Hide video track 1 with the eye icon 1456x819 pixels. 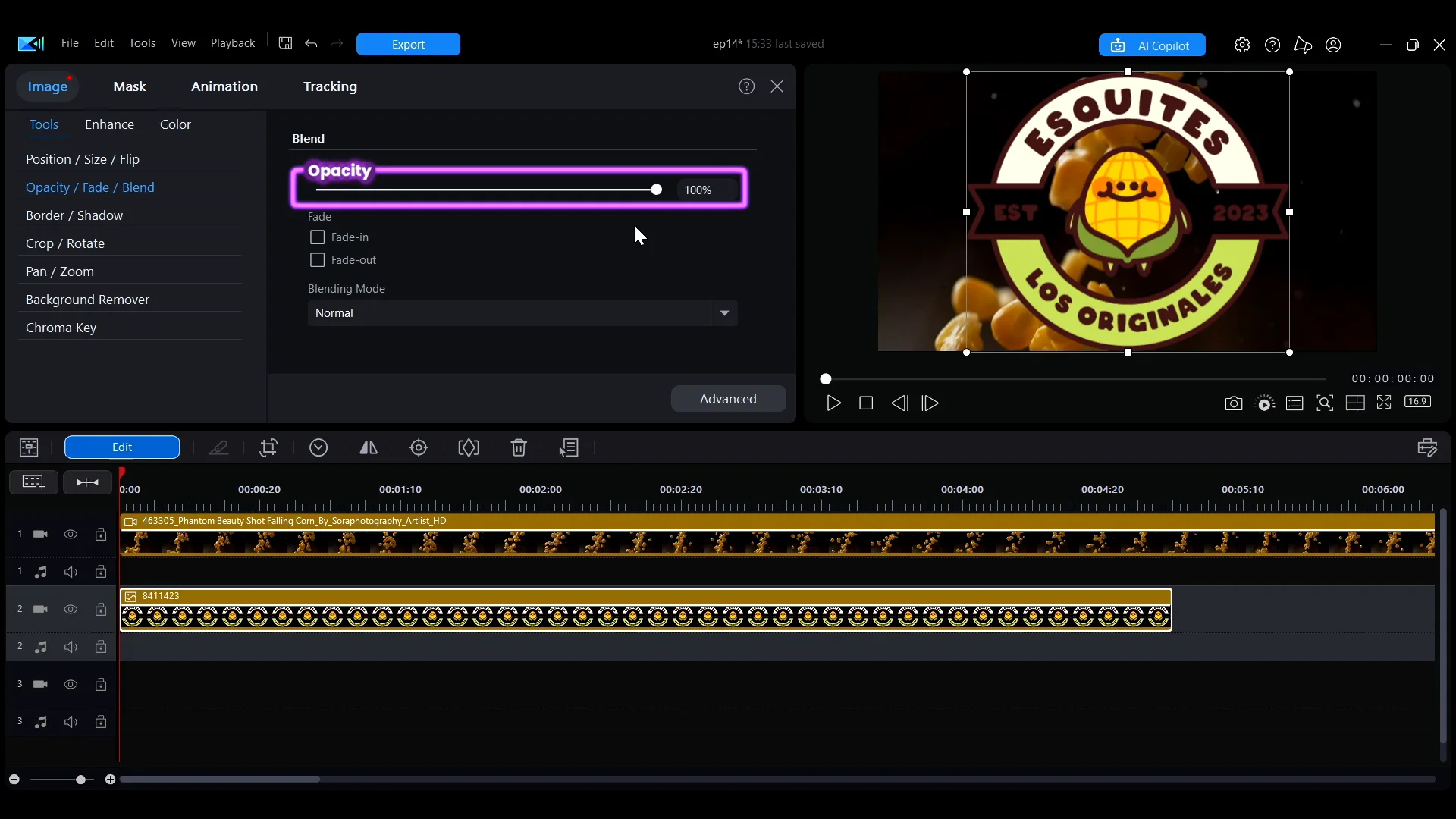coord(71,535)
